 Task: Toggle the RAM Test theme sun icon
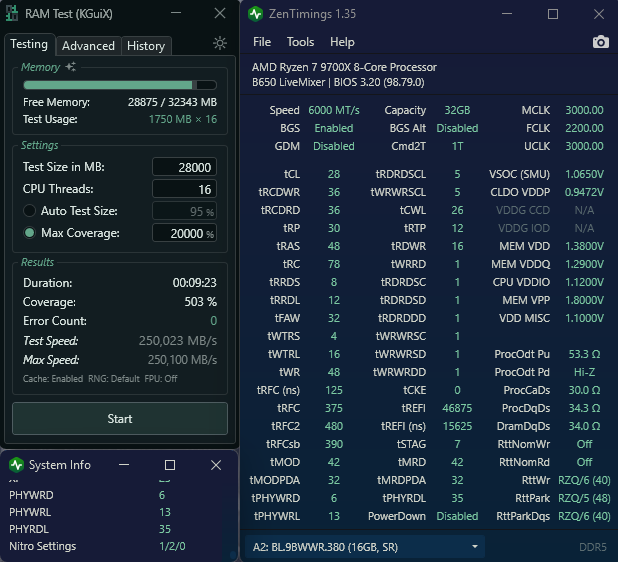[x=220, y=43]
